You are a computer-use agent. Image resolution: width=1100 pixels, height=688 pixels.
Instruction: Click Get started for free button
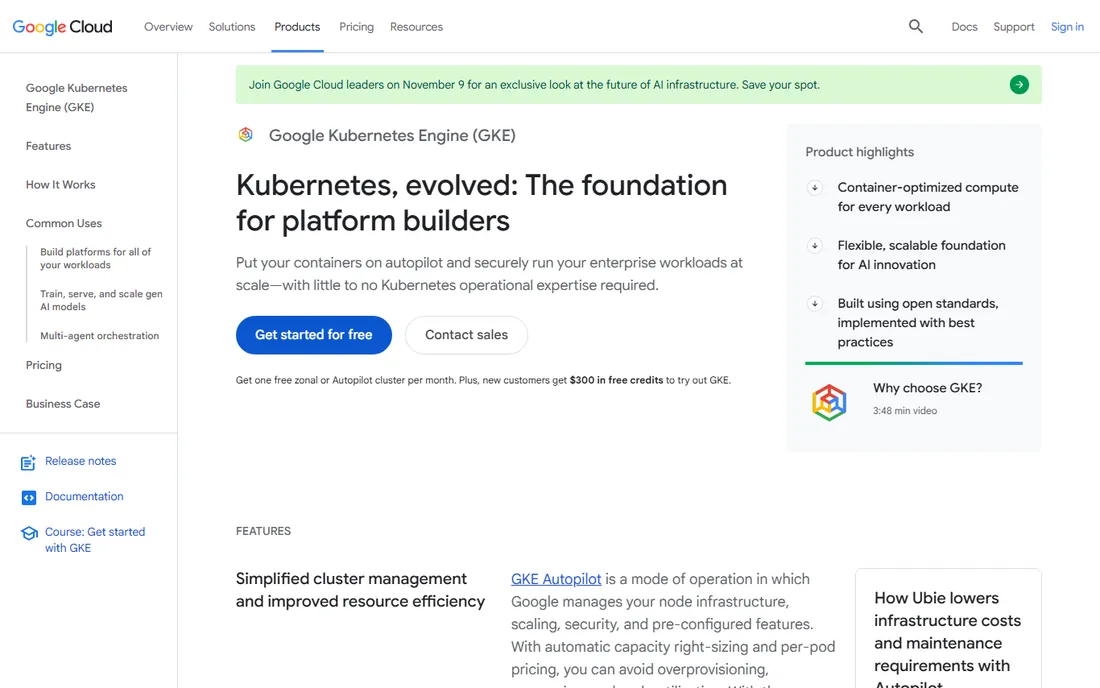(x=314, y=335)
